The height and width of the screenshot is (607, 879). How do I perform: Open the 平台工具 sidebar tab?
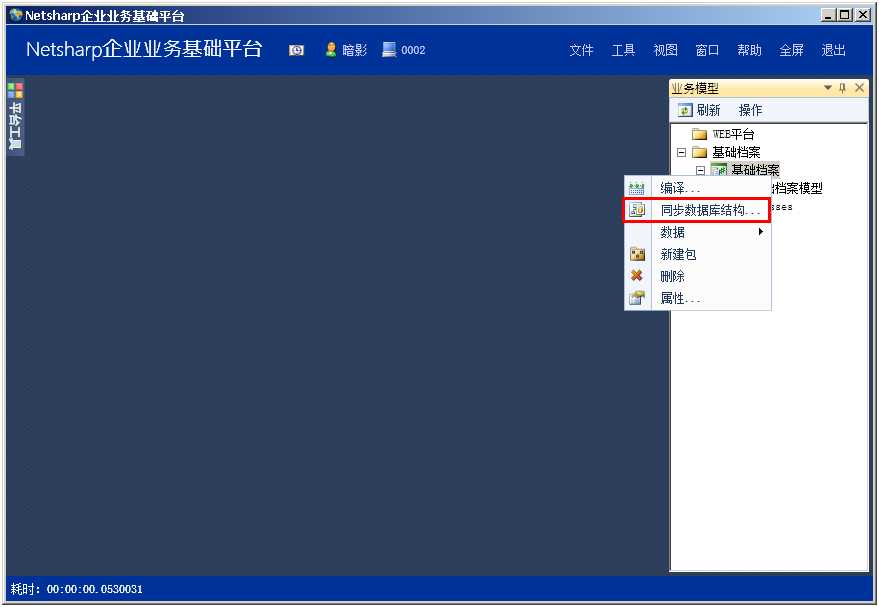click(15, 118)
